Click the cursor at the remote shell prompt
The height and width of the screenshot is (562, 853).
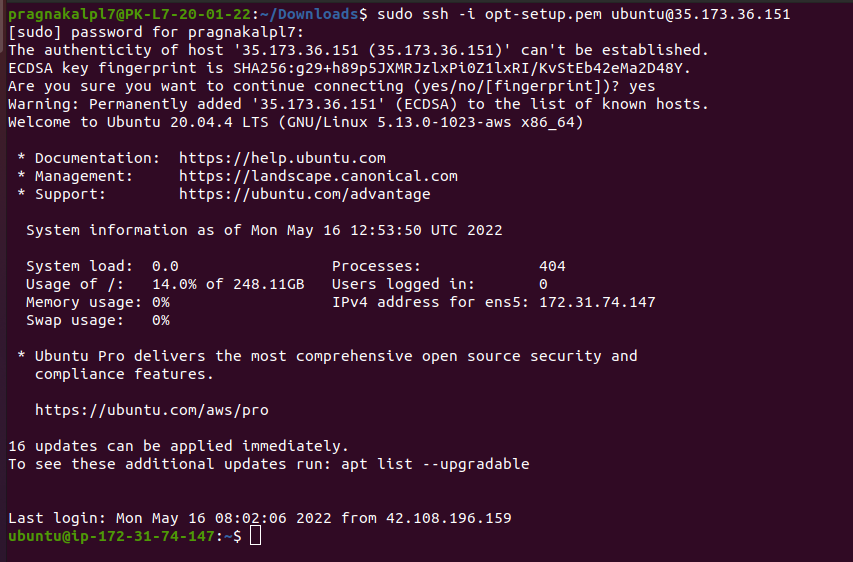256,536
